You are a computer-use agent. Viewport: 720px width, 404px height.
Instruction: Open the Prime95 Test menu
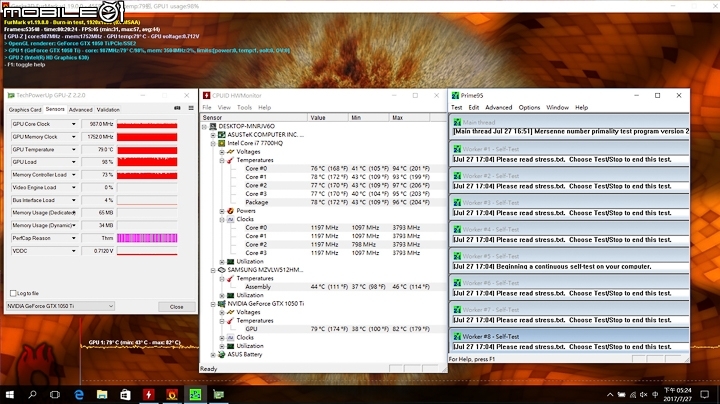click(456, 107)
